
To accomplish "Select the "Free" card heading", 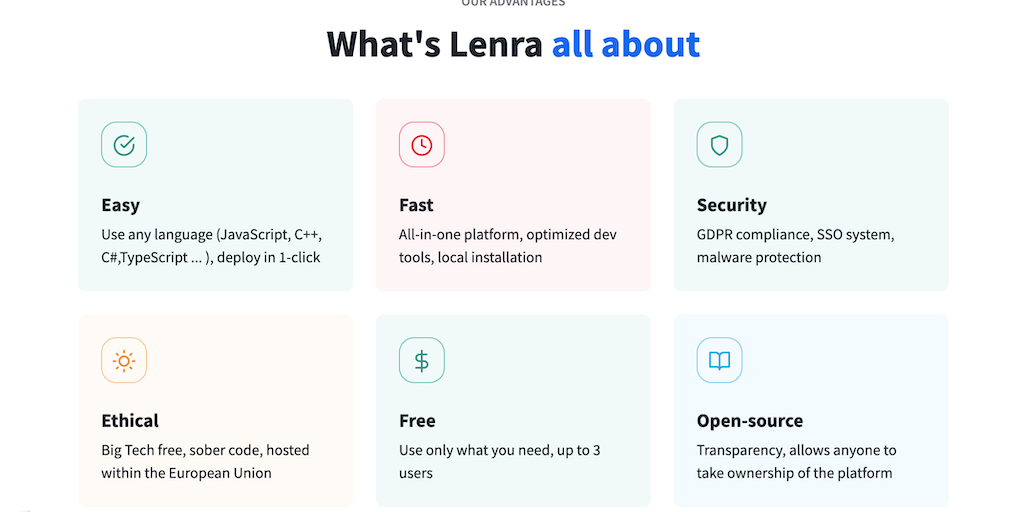I will 417,421.
